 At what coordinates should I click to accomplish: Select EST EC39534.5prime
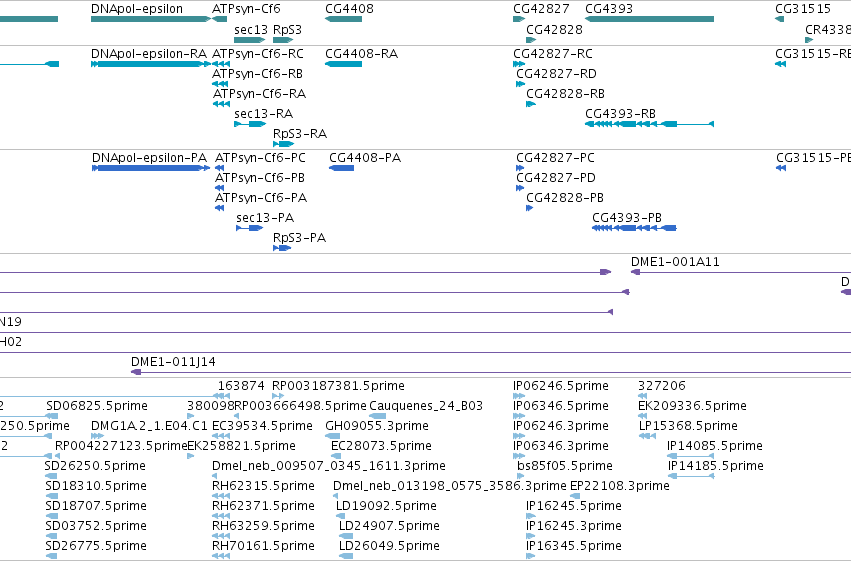click(x=262, y=426)
